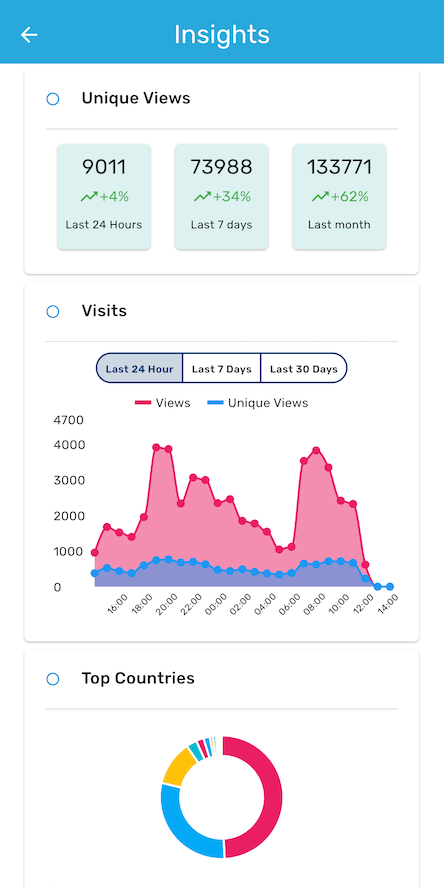Viewport: 444px width, 888px height.
Task: Toggle the Views legend series
Action: coord(163,403)
